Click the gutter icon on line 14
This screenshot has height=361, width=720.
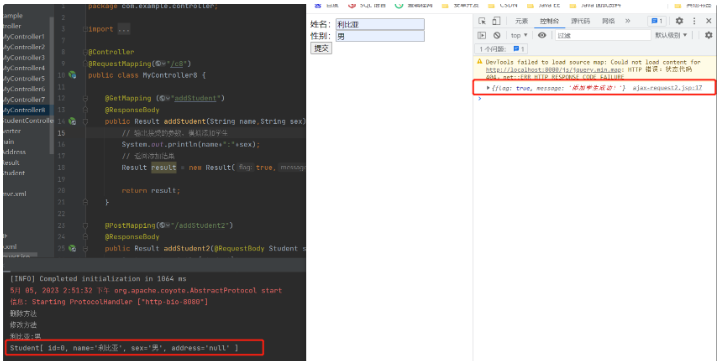[72, 121]
